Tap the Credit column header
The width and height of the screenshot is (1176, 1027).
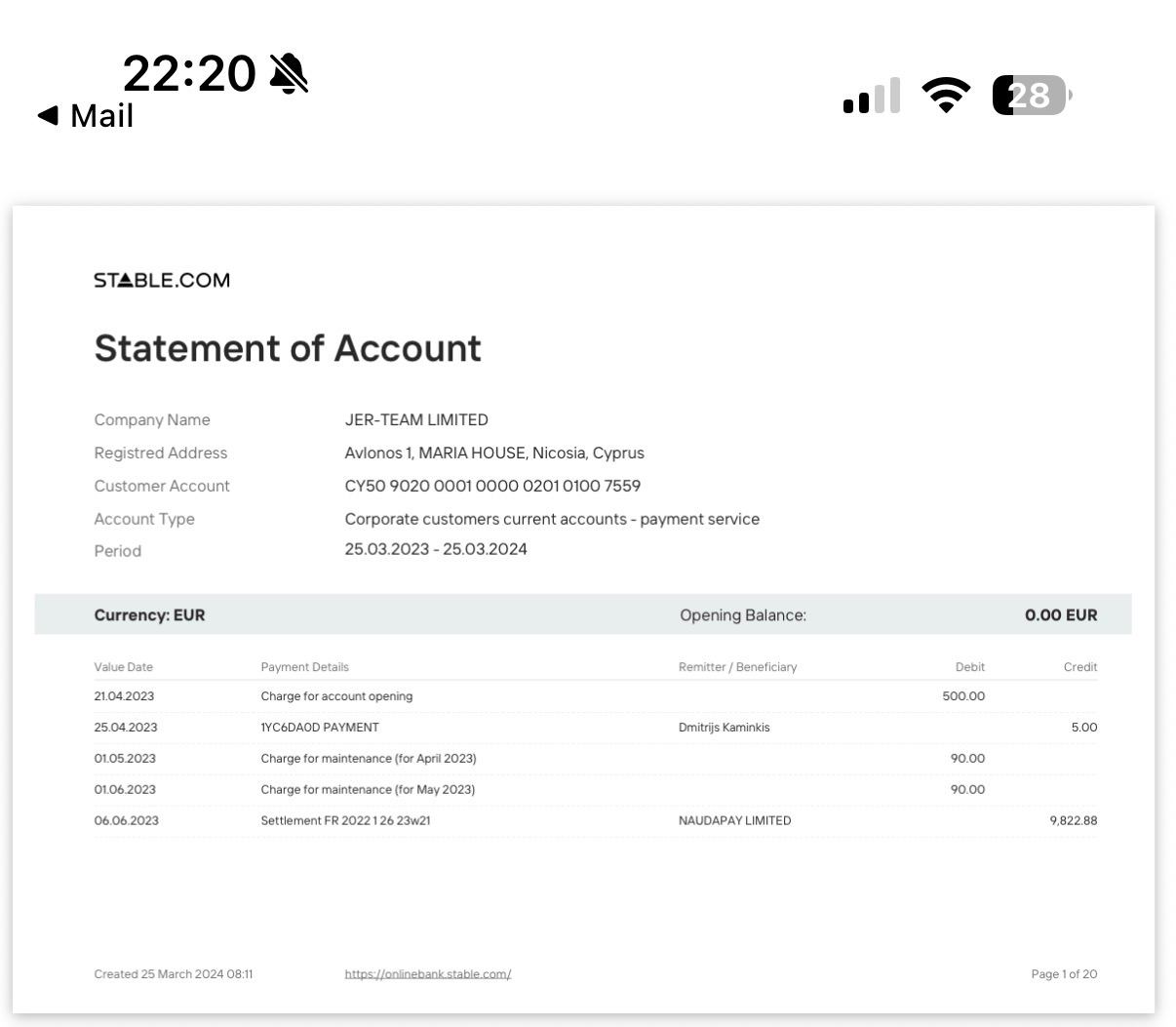1080,667
